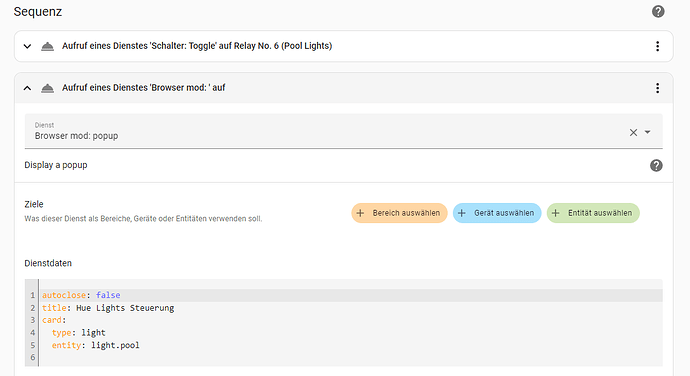Click YAML line 'autoclose: false'
This screenshot has height=376, width=690.
coord(81,295)
